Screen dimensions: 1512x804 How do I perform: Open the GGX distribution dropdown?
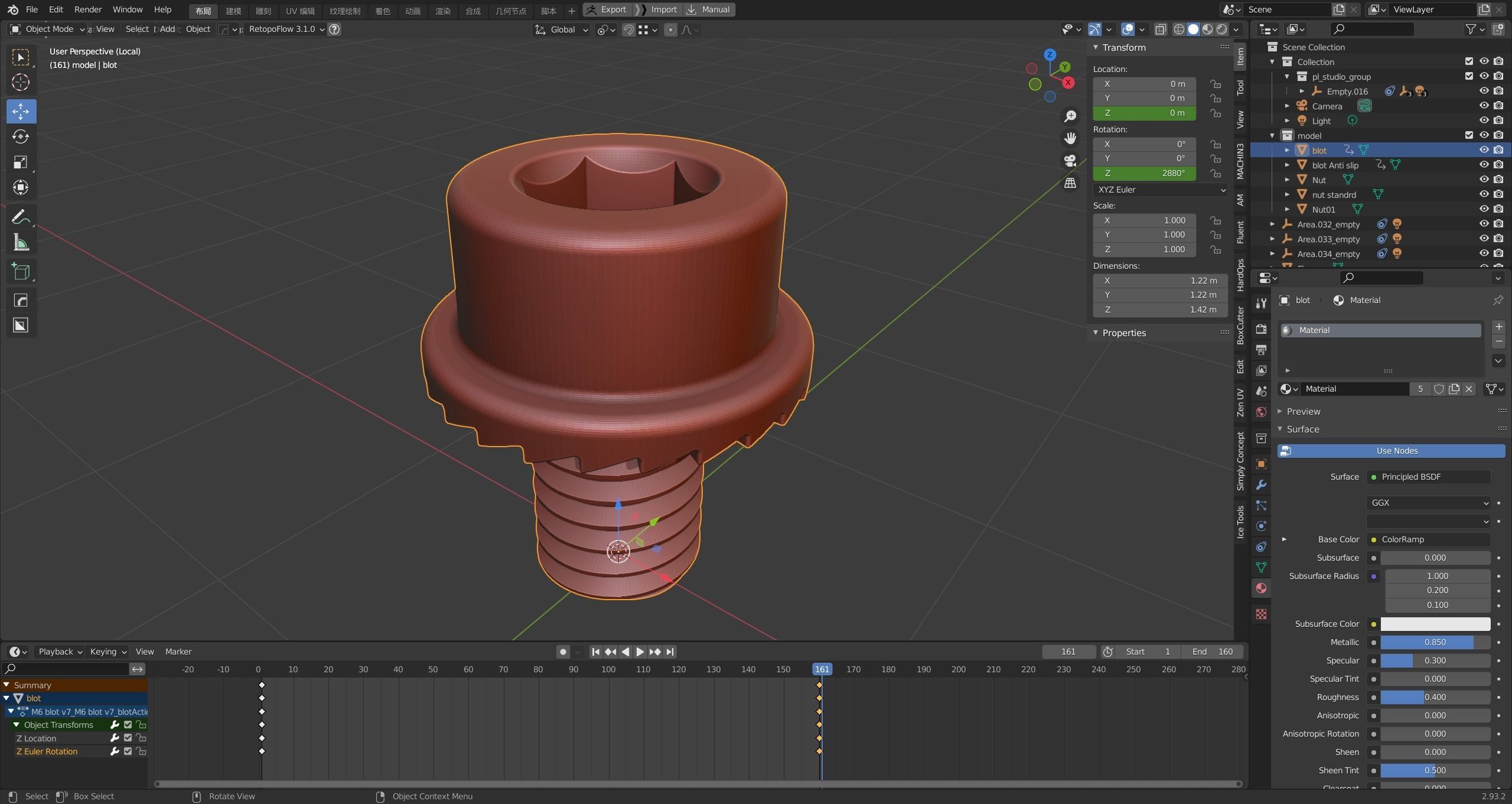1429,503
